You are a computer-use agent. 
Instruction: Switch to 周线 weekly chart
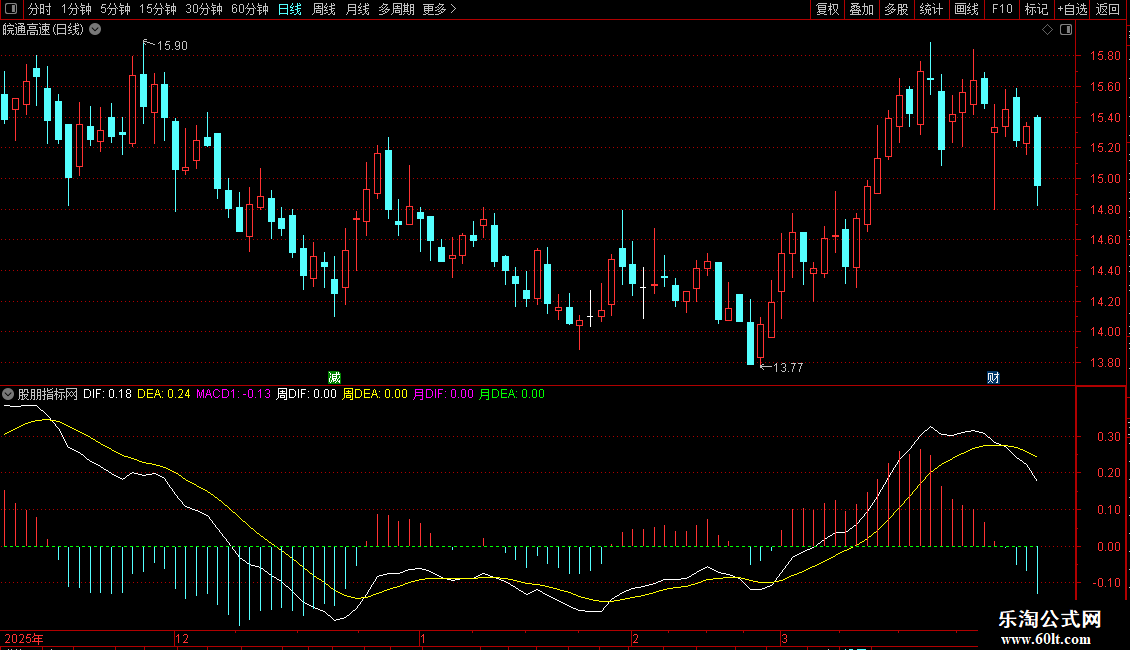[x=324, y=9]
